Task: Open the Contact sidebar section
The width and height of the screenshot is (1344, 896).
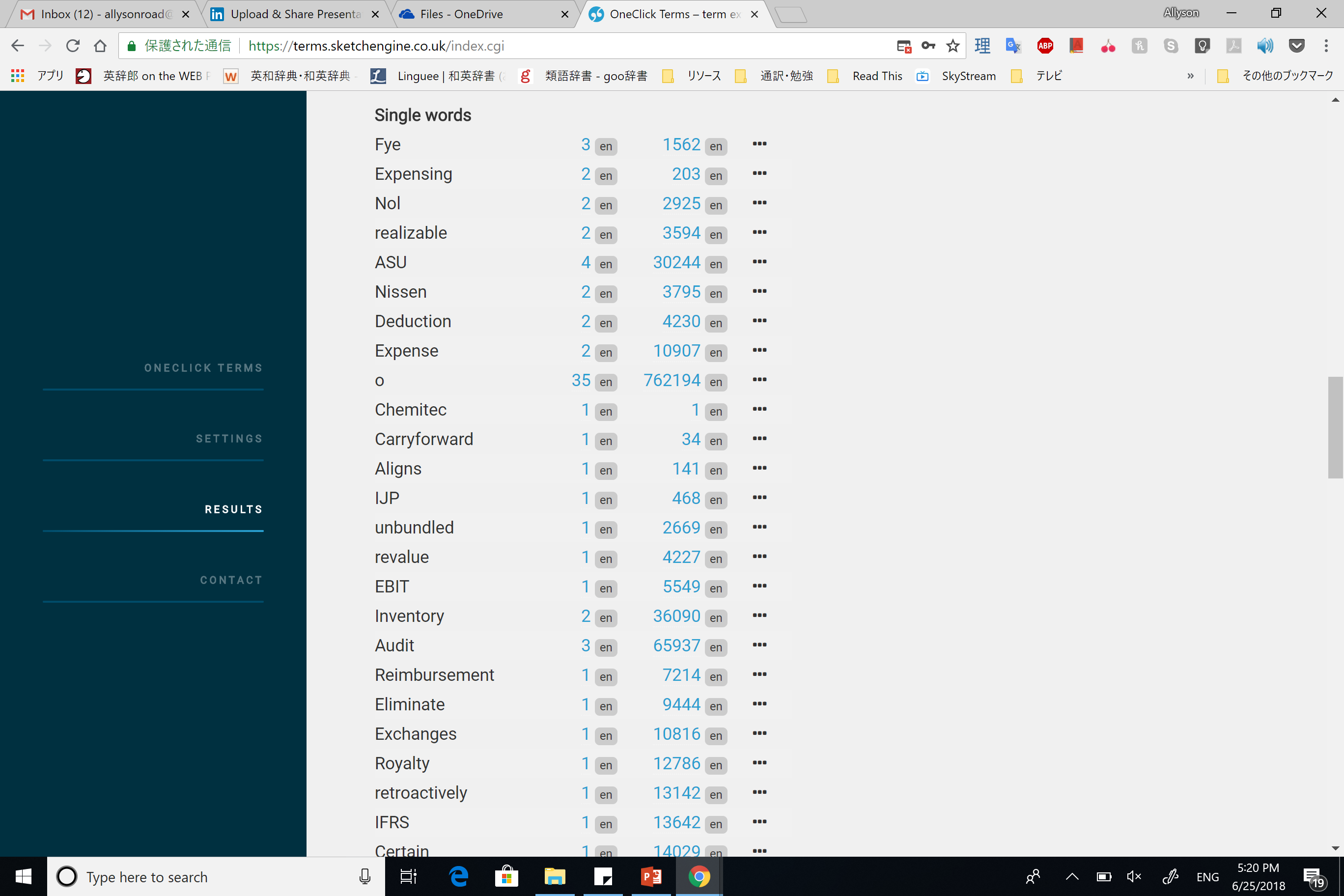Action: click(x=231, y=580)
